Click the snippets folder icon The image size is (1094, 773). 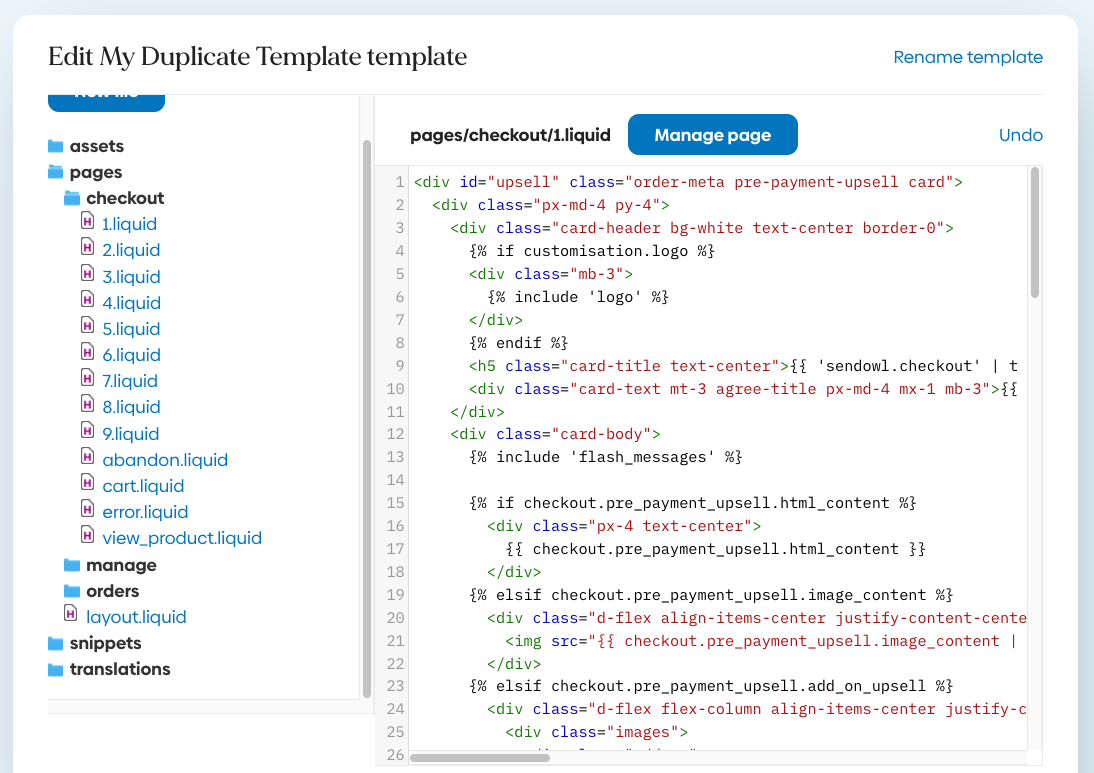click(55, 643)
